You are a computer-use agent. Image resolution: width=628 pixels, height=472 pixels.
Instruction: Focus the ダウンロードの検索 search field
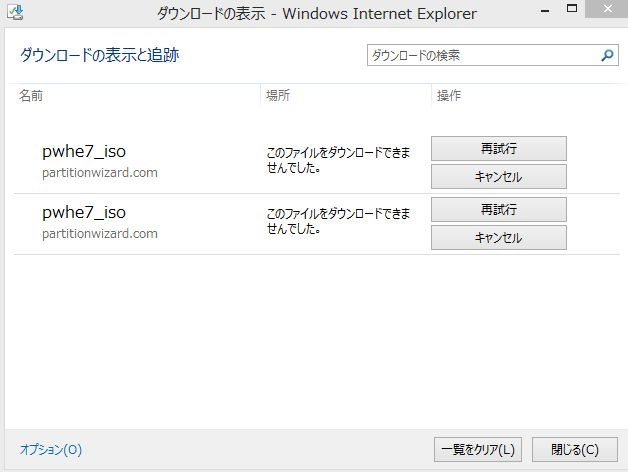(x=493, y=55)
